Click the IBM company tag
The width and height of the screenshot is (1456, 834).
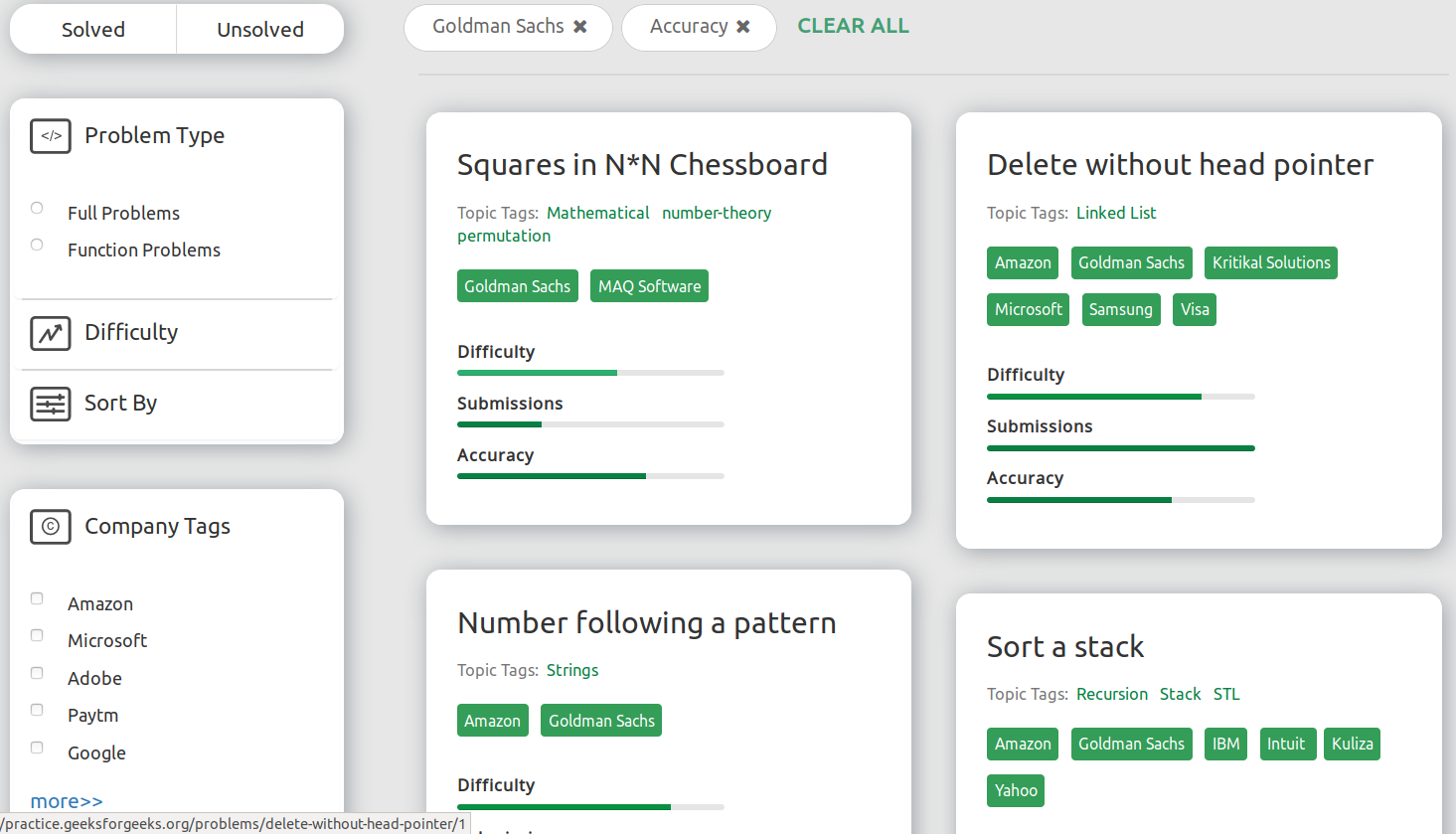tap(1226, 744)
